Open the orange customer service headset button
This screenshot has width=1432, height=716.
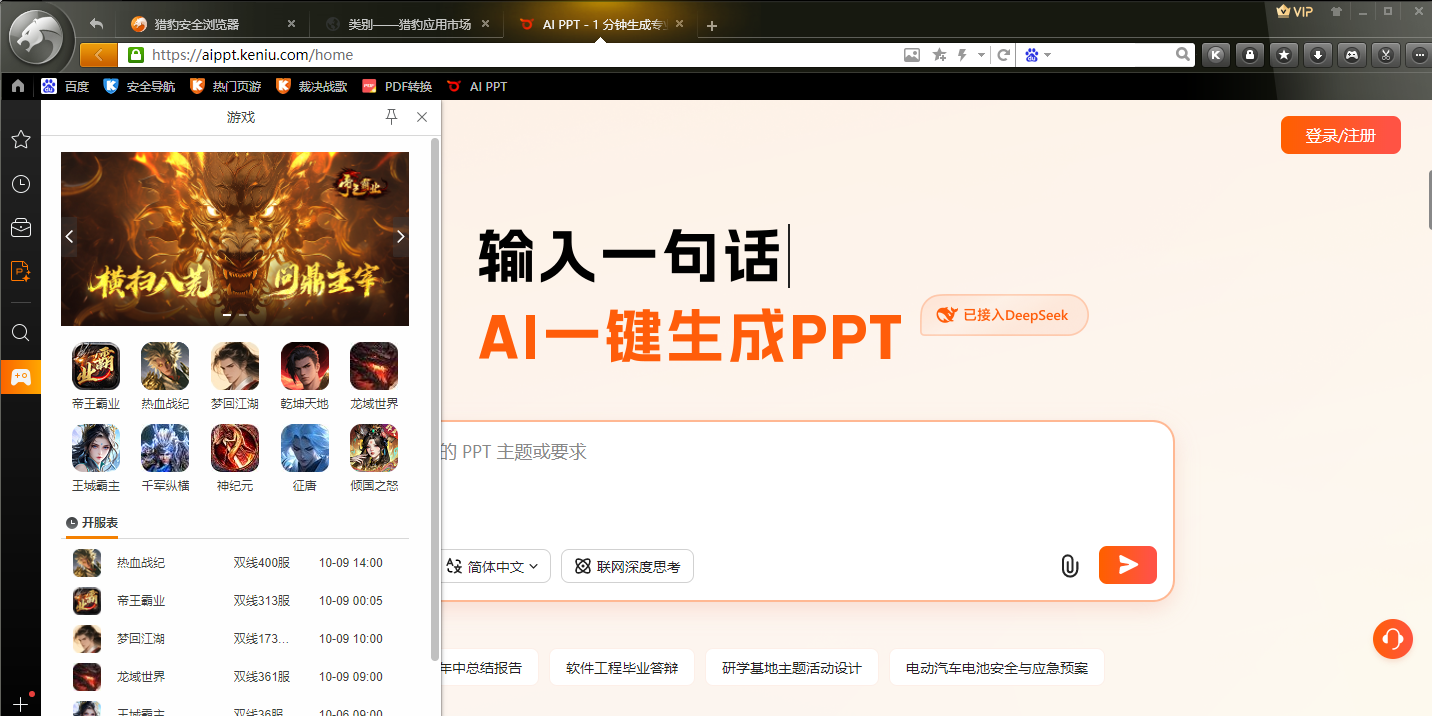point(1392,638)
